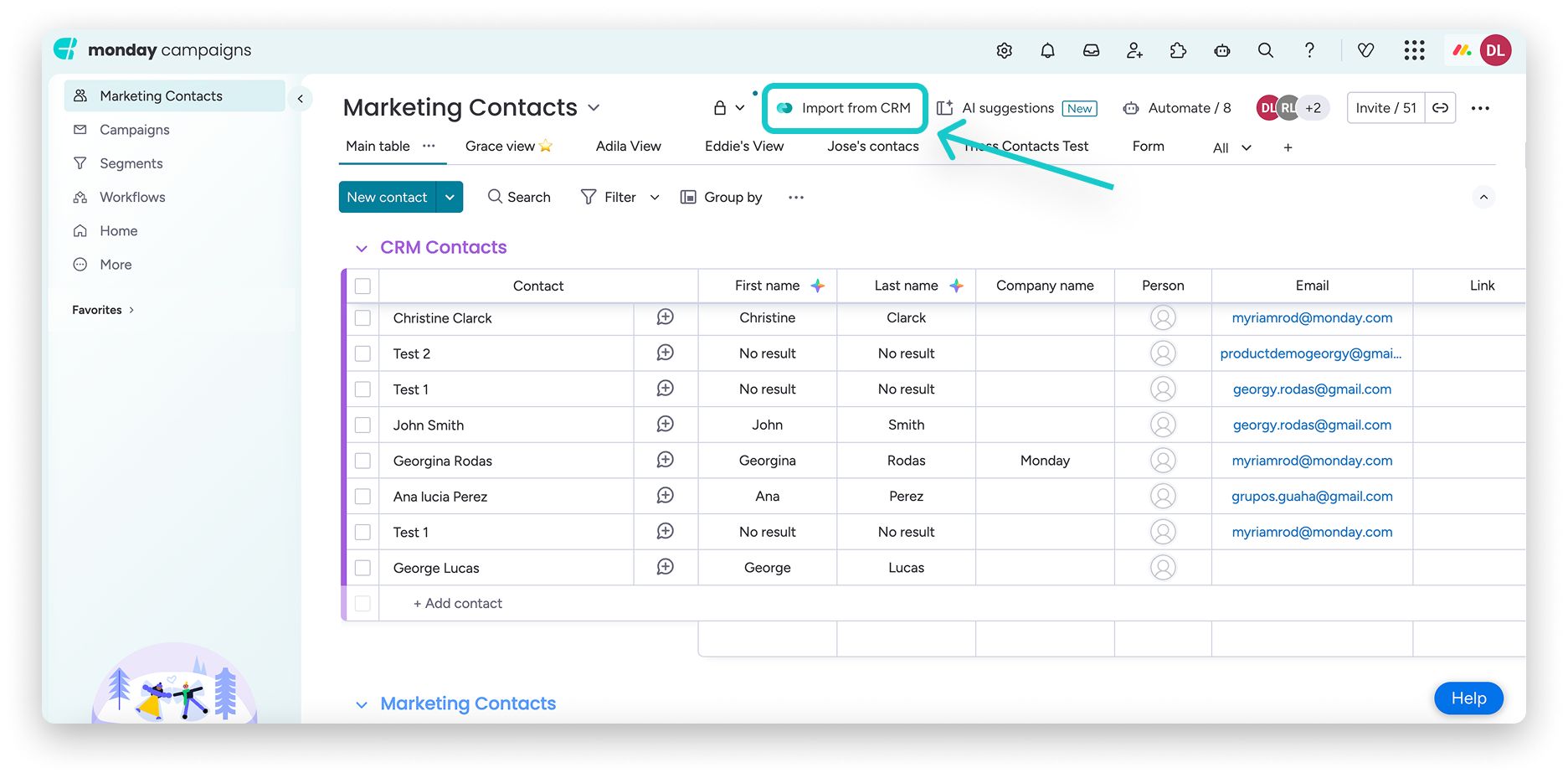Open conversation for Christine Clarck
The image size is (1568, 778).
tap(665, 317)
